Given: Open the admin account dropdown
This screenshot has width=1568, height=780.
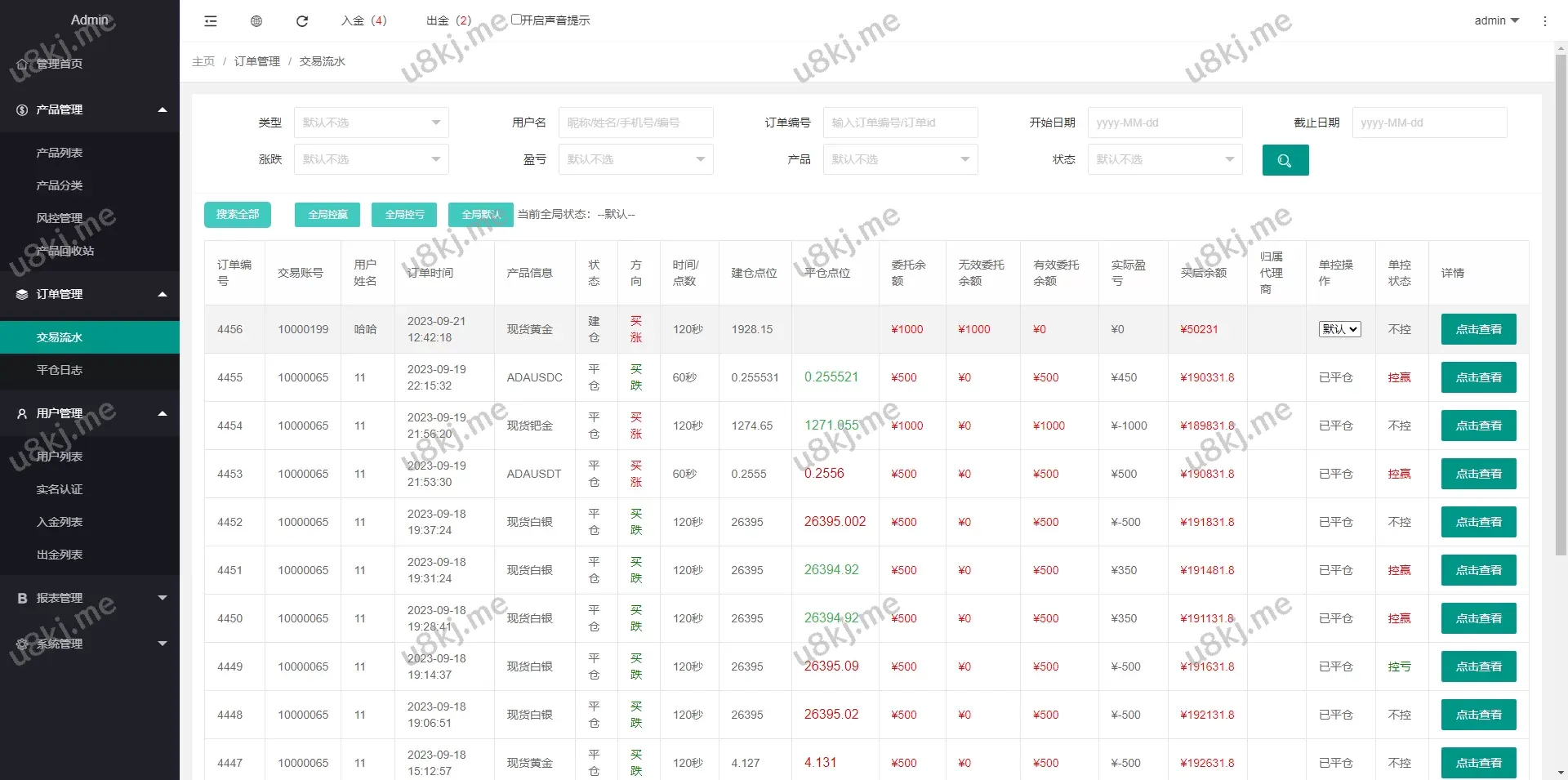Looking at the screenshot, I should [1496, 21].
